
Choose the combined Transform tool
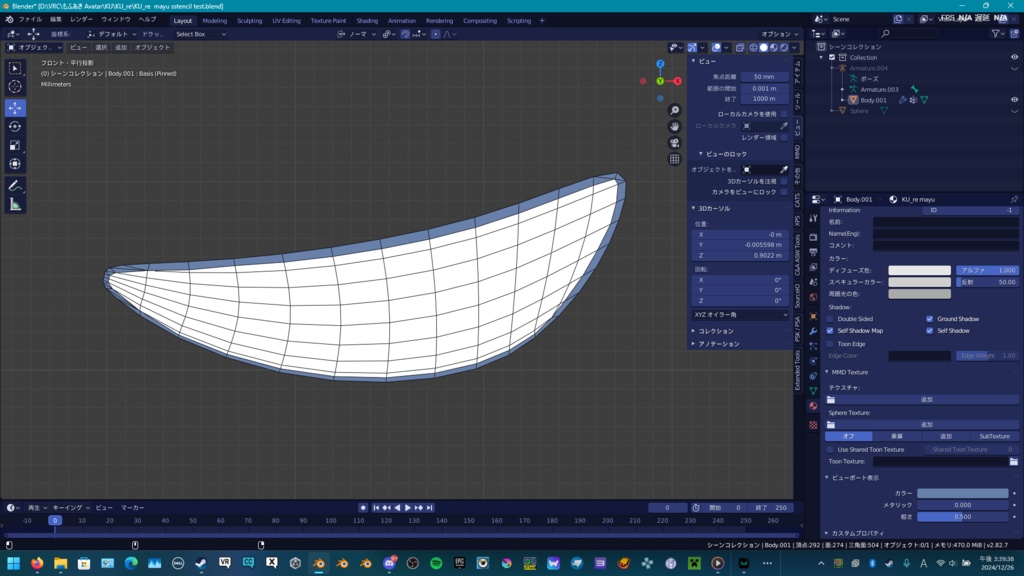point(15,165)
